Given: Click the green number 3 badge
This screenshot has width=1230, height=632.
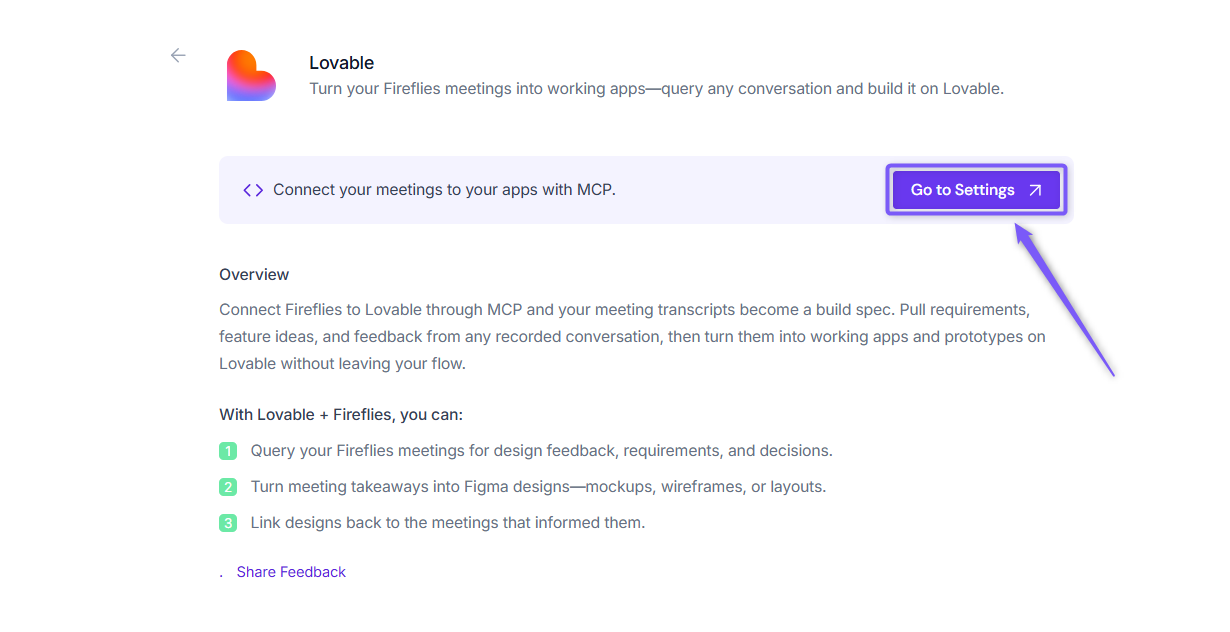Looking at the screenshot, I should coord(228,523).
